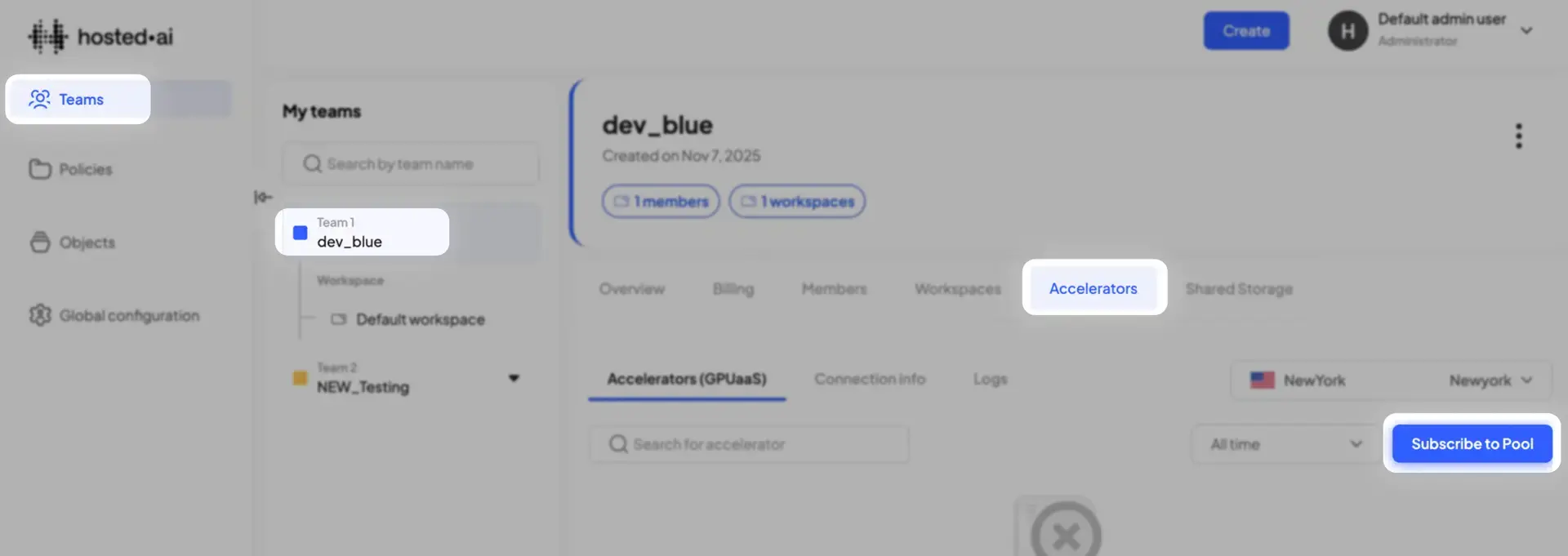Screen dimensions: 1568x556
Task: Switch to the Shared Storage tab
Action: [1239, 288]
